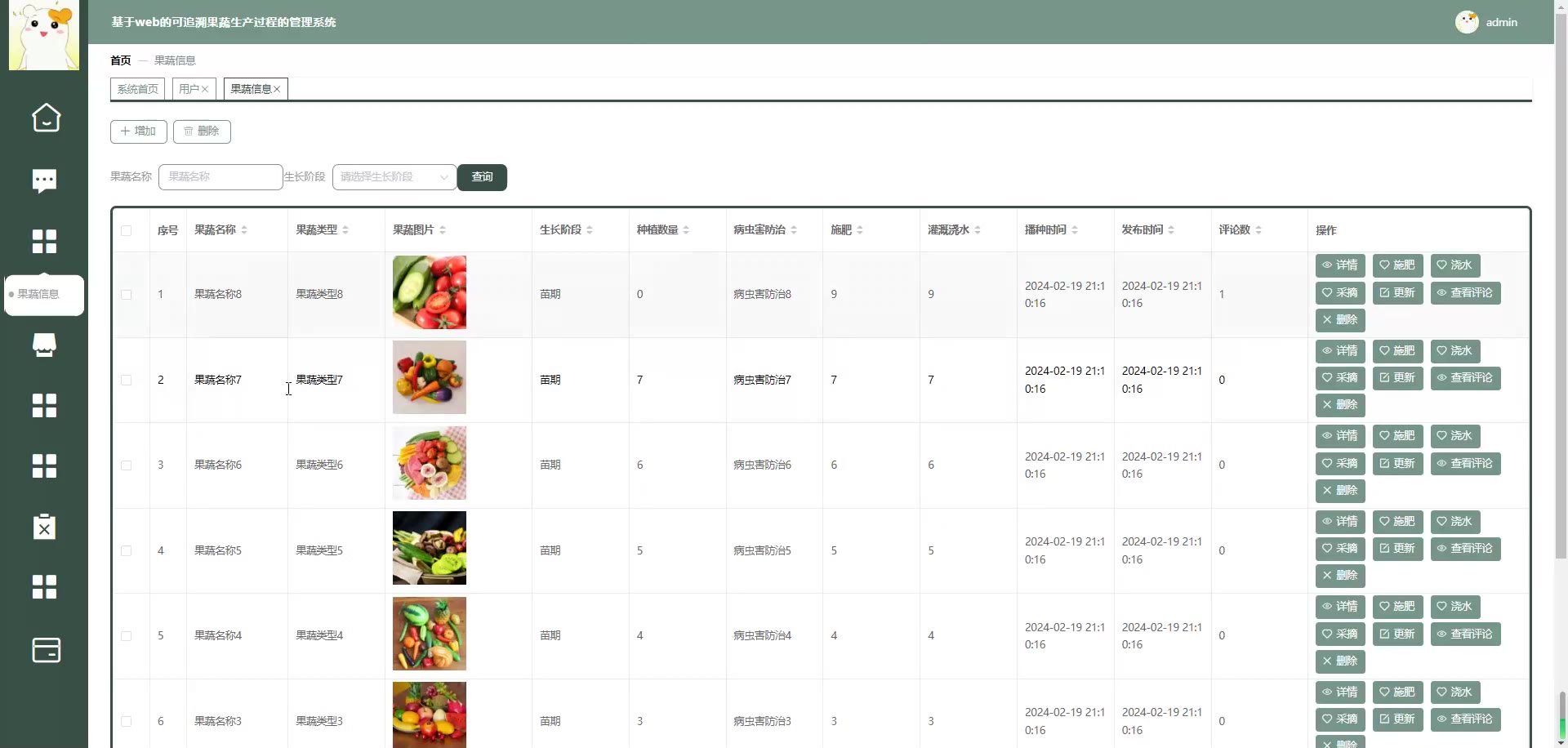Open the store icon in the sidebar
Viewport: 1568px width, 748px height.
[x=44, y=345]
